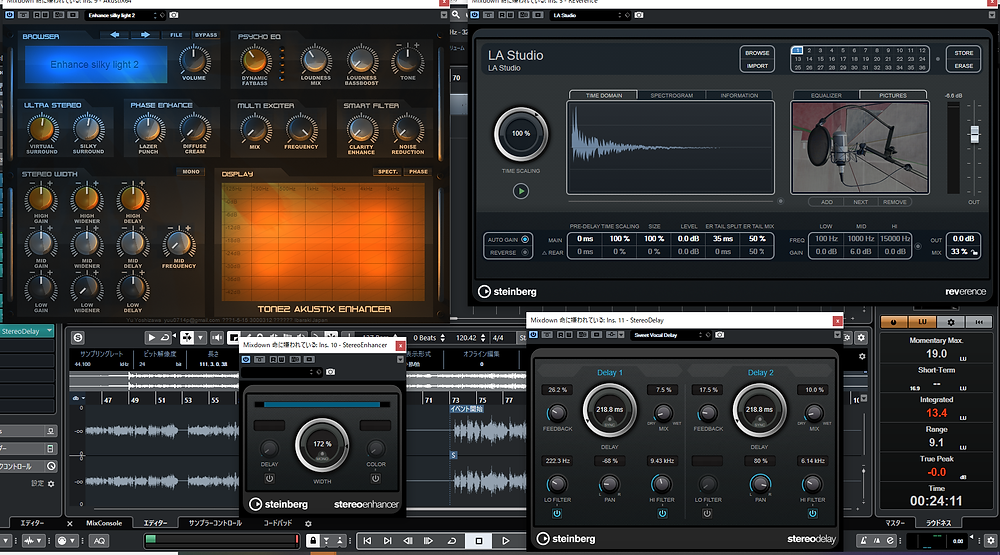The width and height of the screenshot is (1000, 555).
Task: Click the REVerence OUT level fader
Action: (x=974, y=134)
